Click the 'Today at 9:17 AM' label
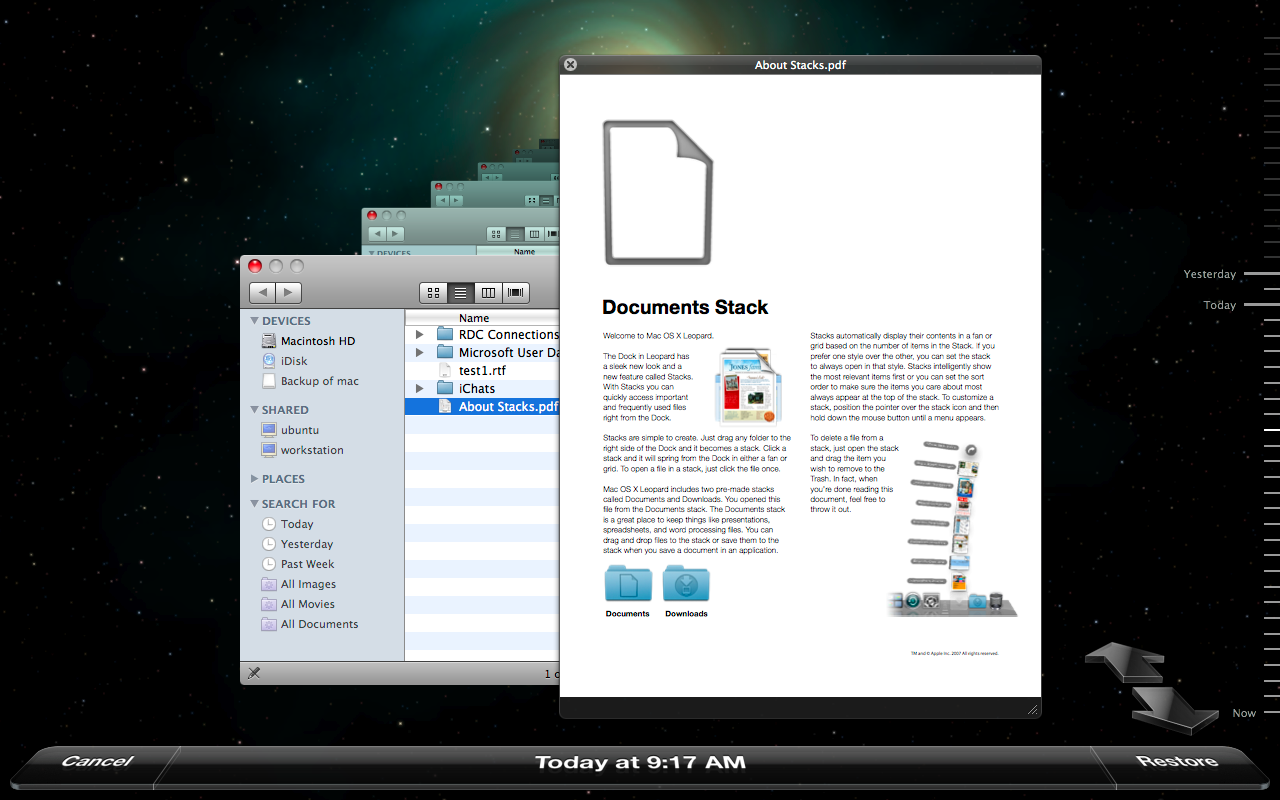Screen dimensions: 1280x800 [640, 762]
